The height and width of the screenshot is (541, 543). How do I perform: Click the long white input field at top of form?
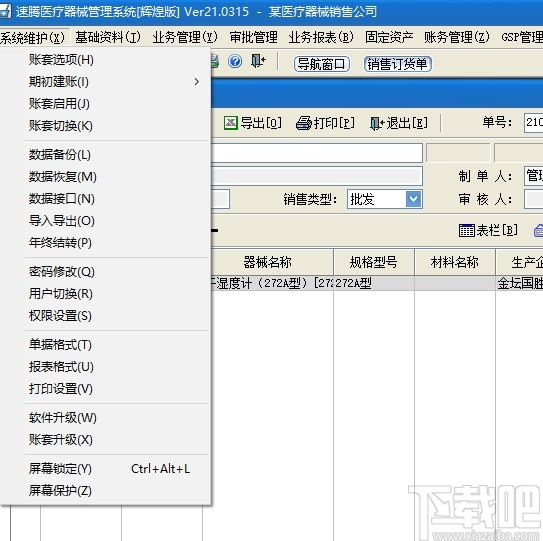(317, 153)
